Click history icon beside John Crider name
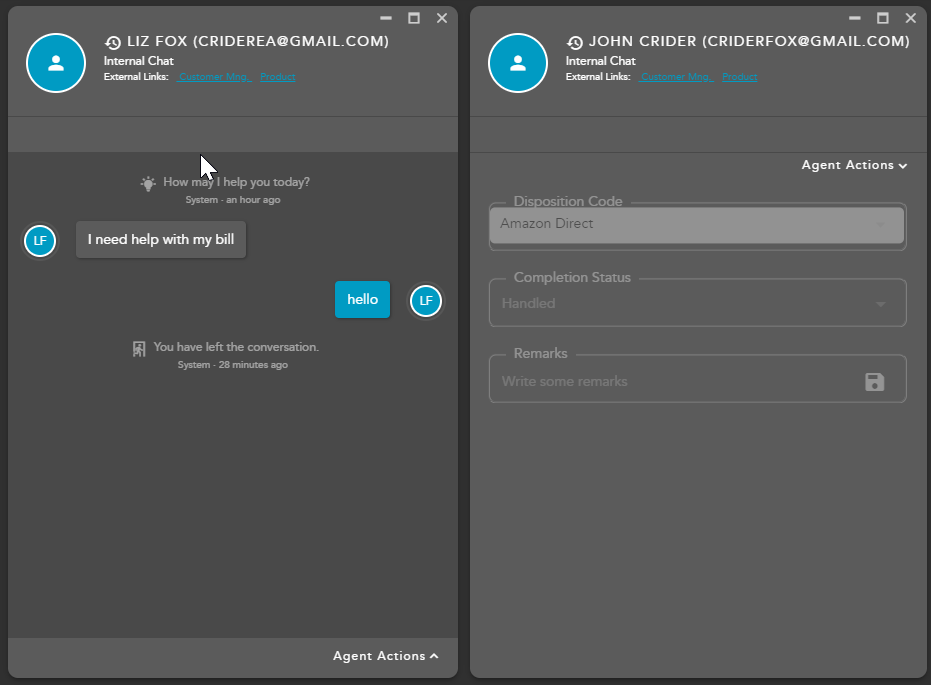This screenshot has height=685, width=931. click(575, 43)
